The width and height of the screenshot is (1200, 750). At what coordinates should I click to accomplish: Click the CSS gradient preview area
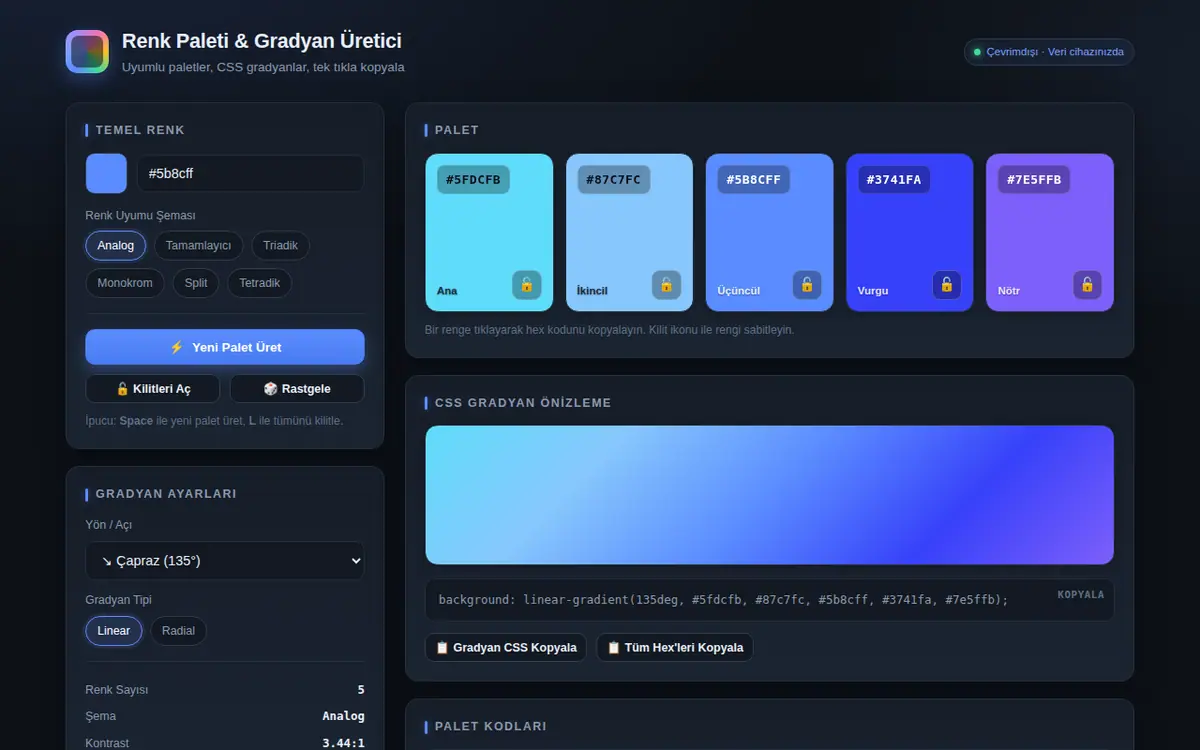click(x=769, y=495)
